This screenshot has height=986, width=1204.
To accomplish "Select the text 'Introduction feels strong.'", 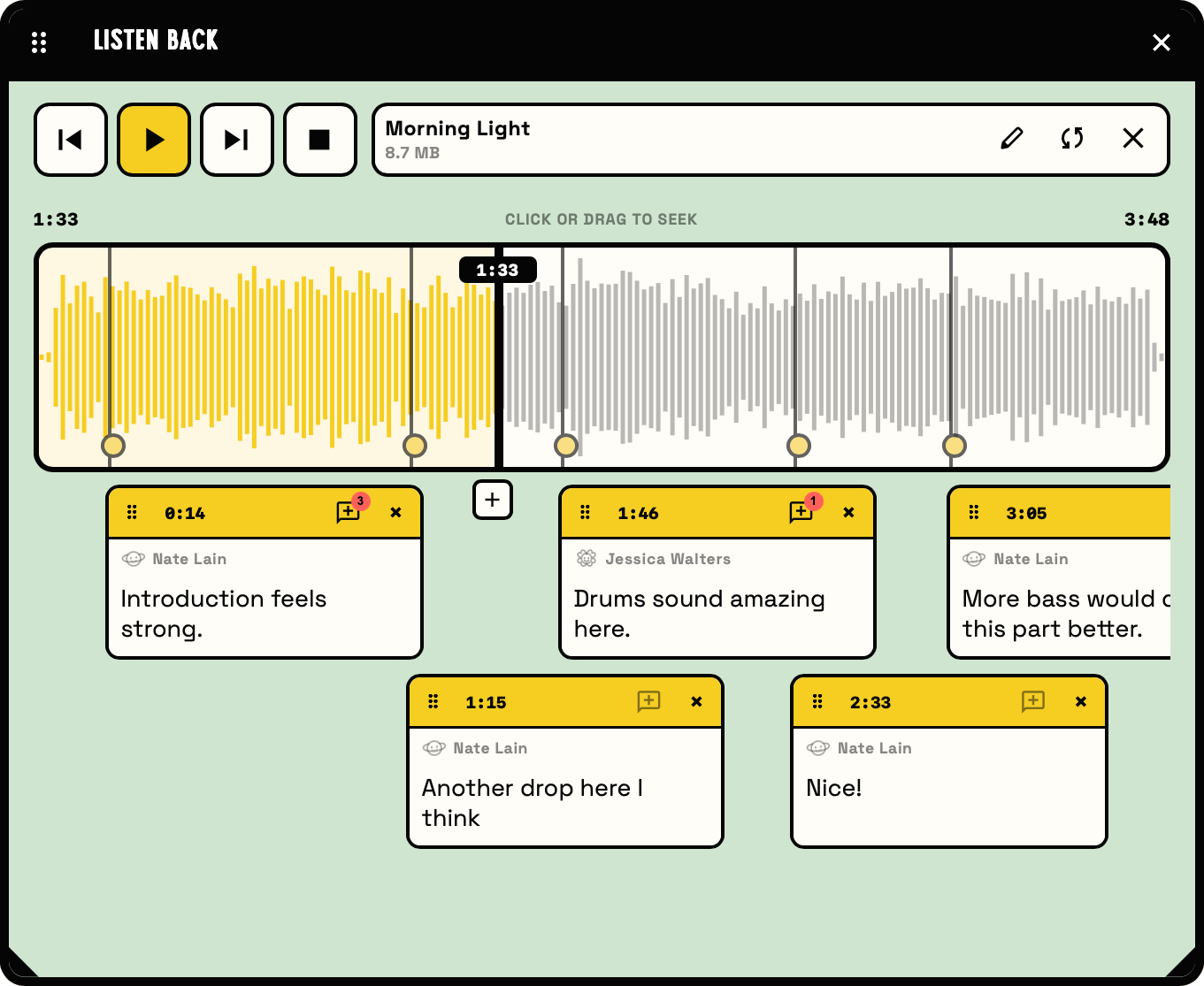I will (x=224, y=614).
